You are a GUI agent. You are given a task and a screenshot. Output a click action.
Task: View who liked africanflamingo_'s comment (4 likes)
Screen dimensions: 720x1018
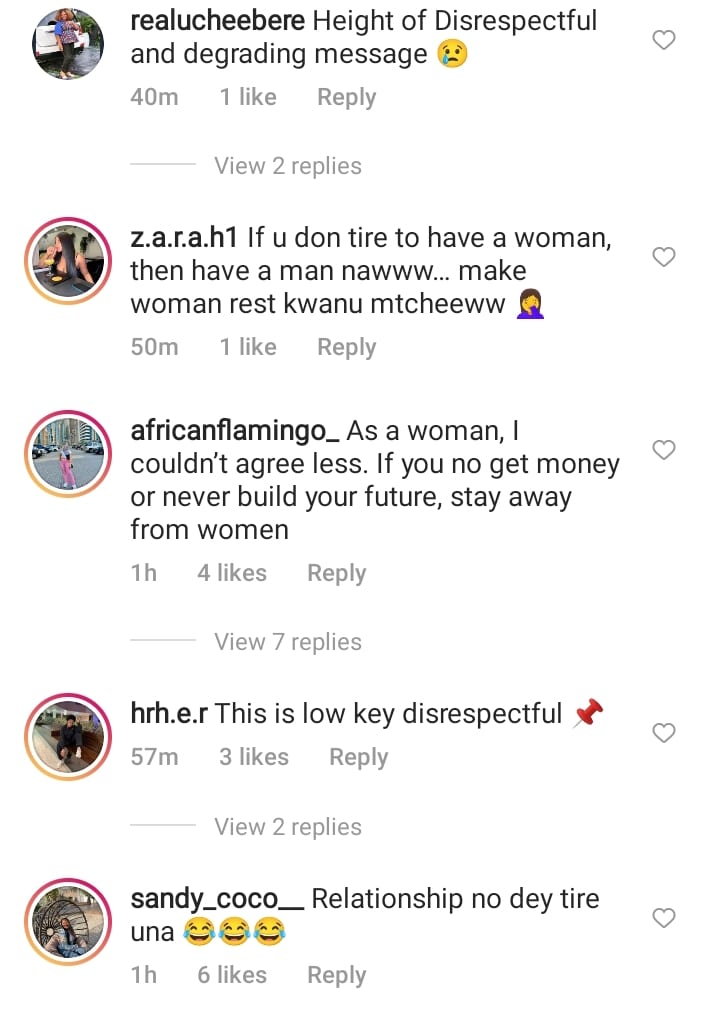tap(232, 573)
